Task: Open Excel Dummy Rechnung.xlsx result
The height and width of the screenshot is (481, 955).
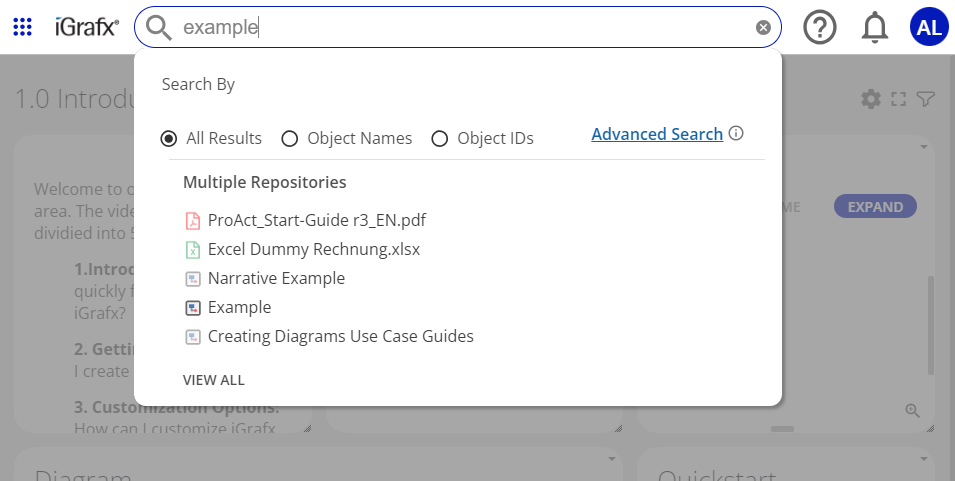Action: coord(313,249)
